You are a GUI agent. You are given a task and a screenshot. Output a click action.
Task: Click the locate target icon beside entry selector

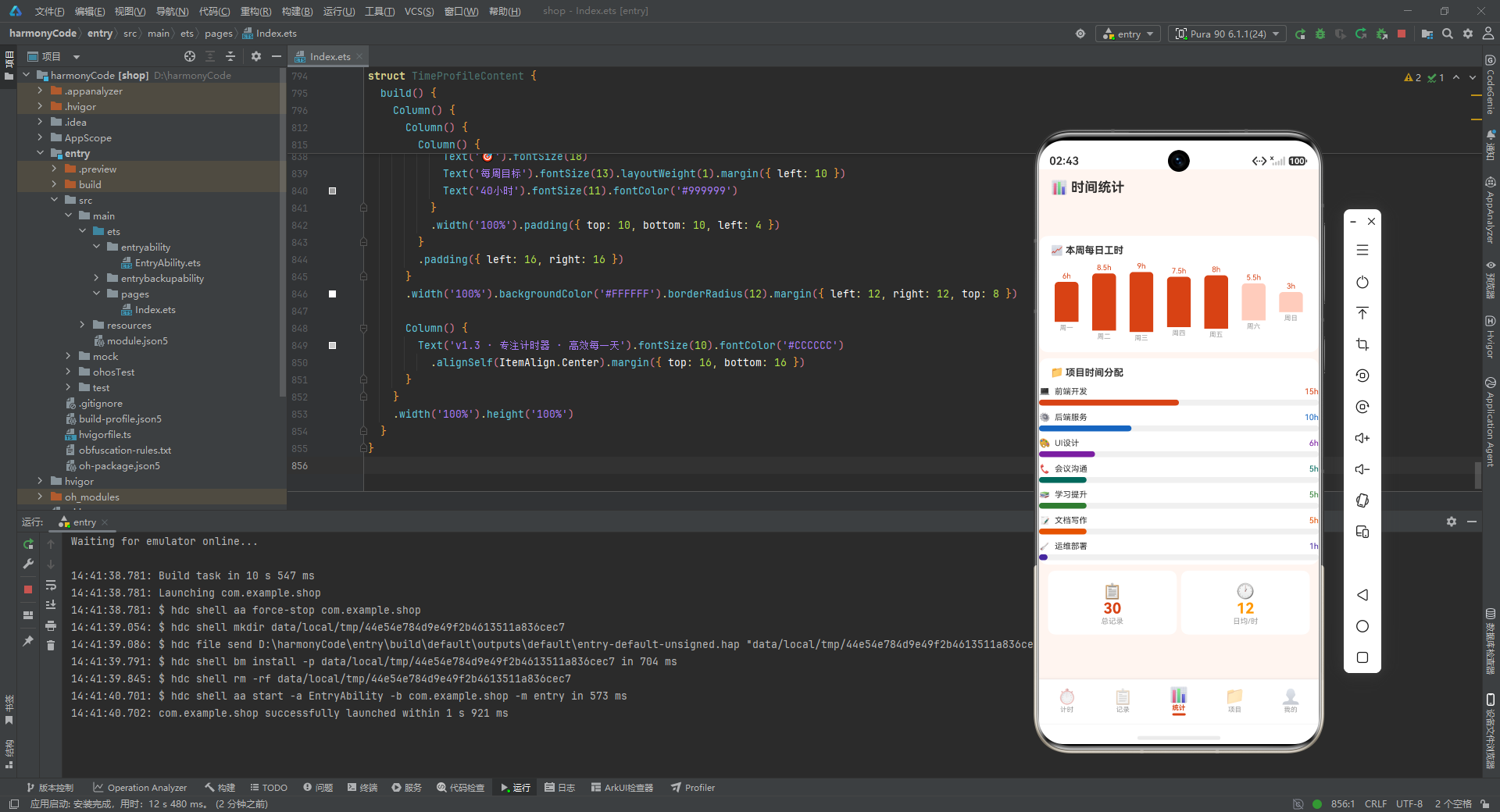1080,34
